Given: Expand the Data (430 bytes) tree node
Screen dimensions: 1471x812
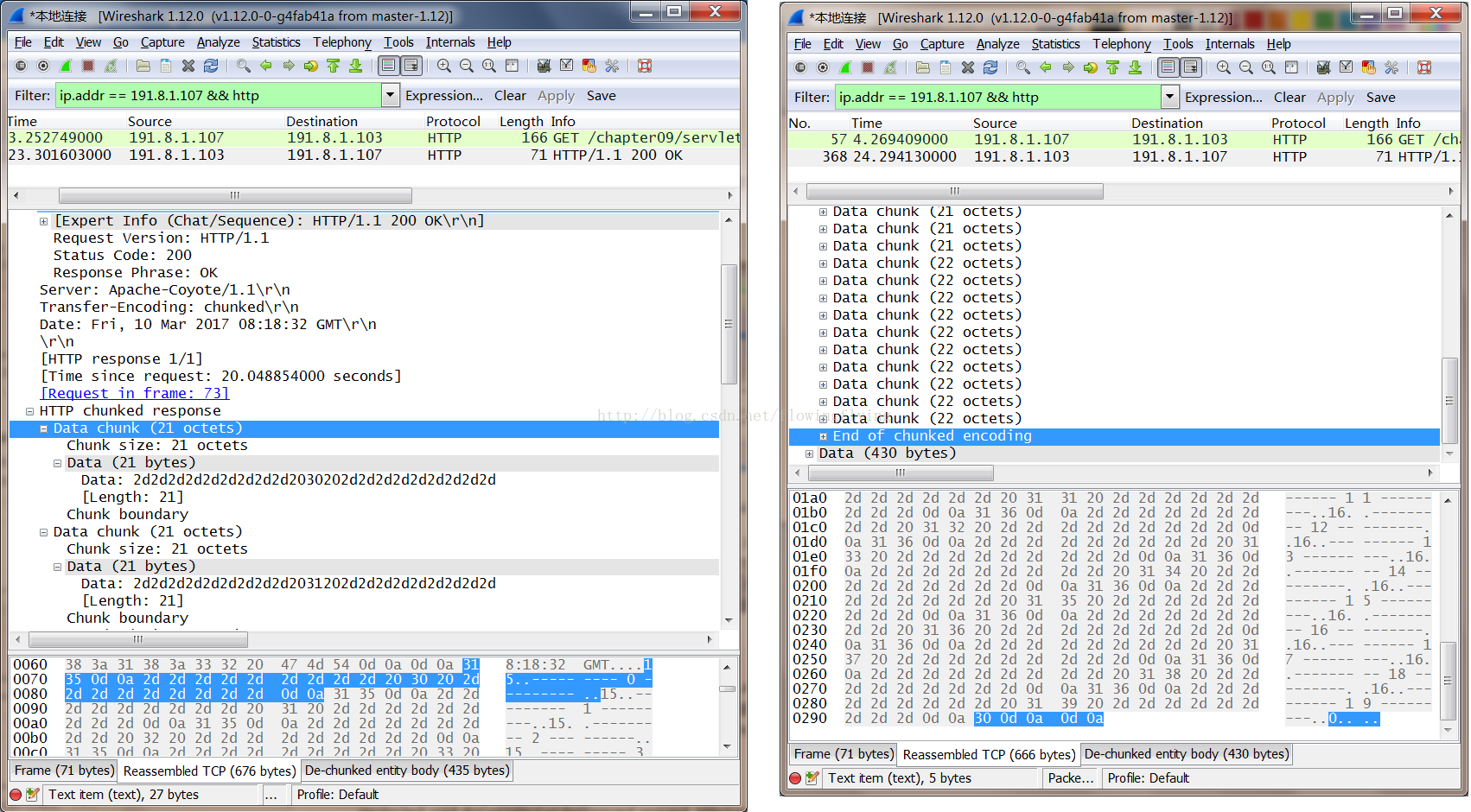Looking at the screenshot, I should (x=809, y=454).
